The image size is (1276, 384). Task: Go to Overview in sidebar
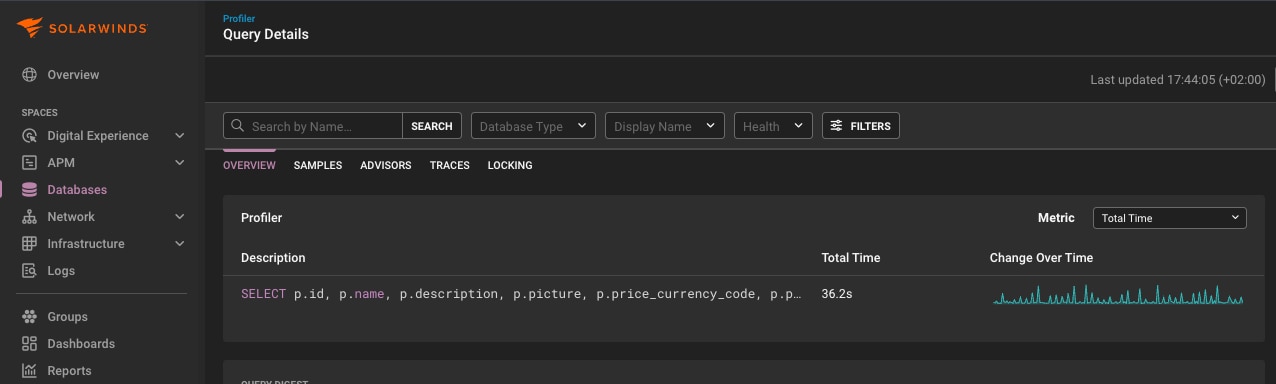pyautogui.click(x=73, y=75)
